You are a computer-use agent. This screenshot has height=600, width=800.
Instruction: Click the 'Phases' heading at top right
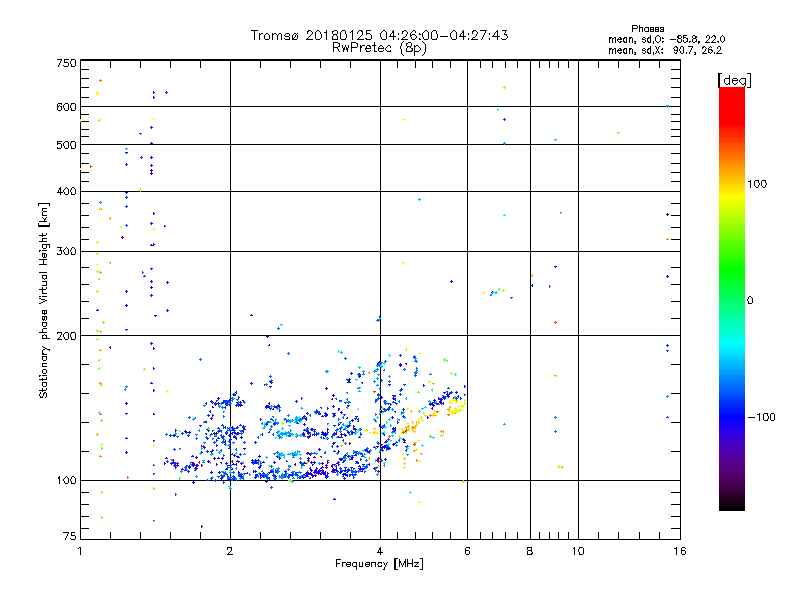coord(647,29)
